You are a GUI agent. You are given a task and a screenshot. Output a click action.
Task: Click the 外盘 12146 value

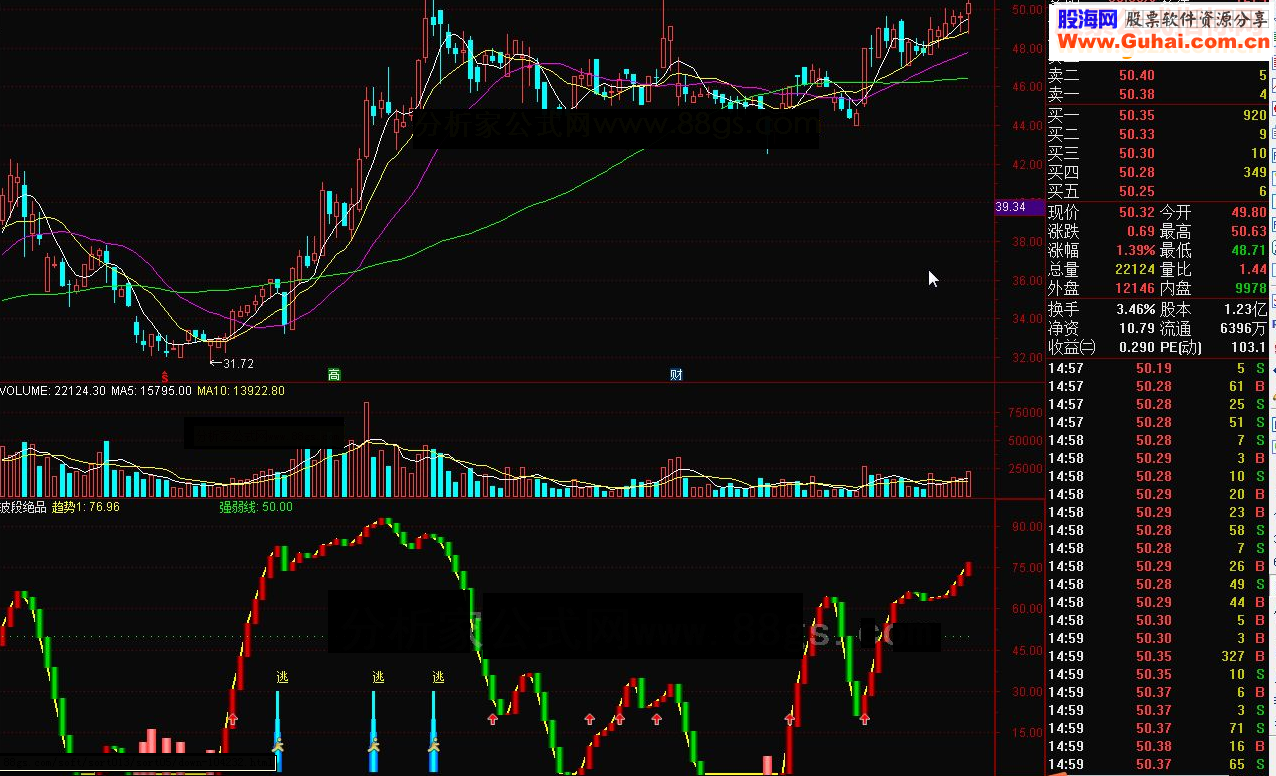pyautogui.click(x=1137, y=288)
